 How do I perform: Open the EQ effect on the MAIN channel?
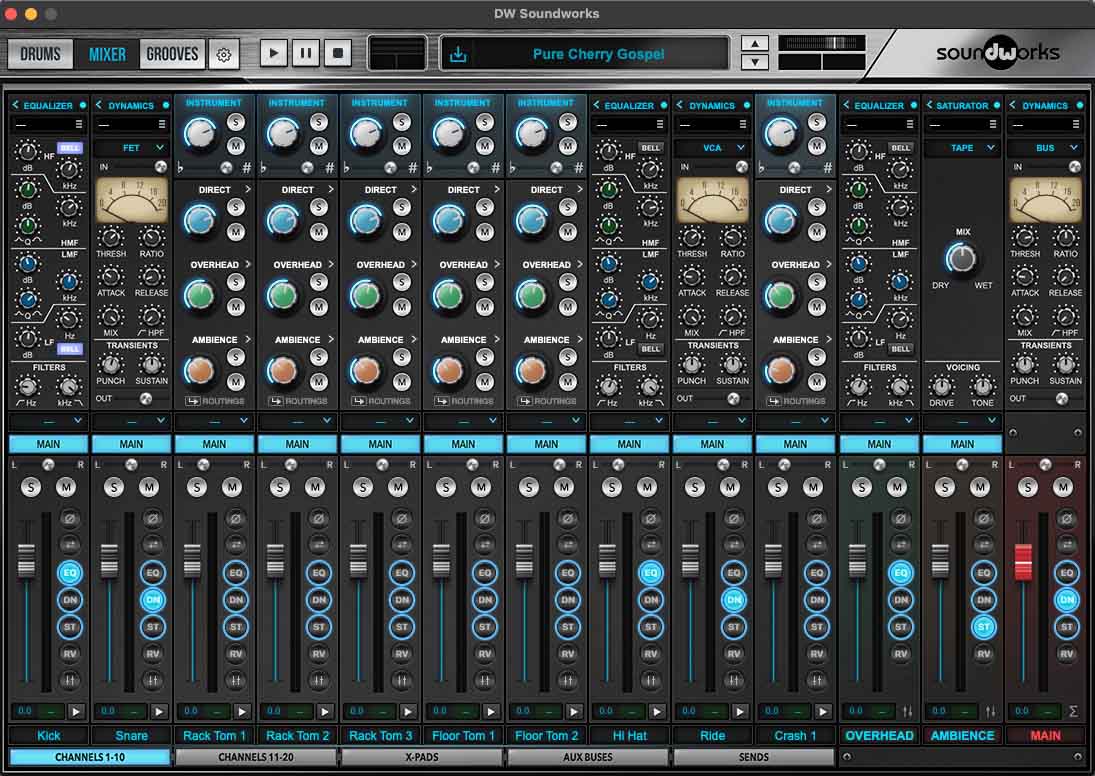pyautogui.click(x=1066, y=573)
